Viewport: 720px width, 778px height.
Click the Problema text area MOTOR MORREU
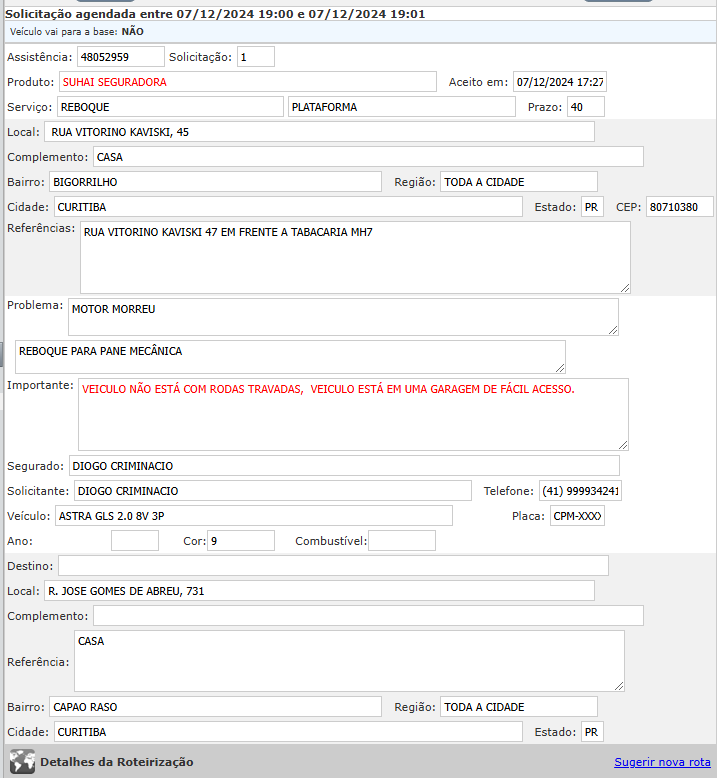click(x=343, y=317)
